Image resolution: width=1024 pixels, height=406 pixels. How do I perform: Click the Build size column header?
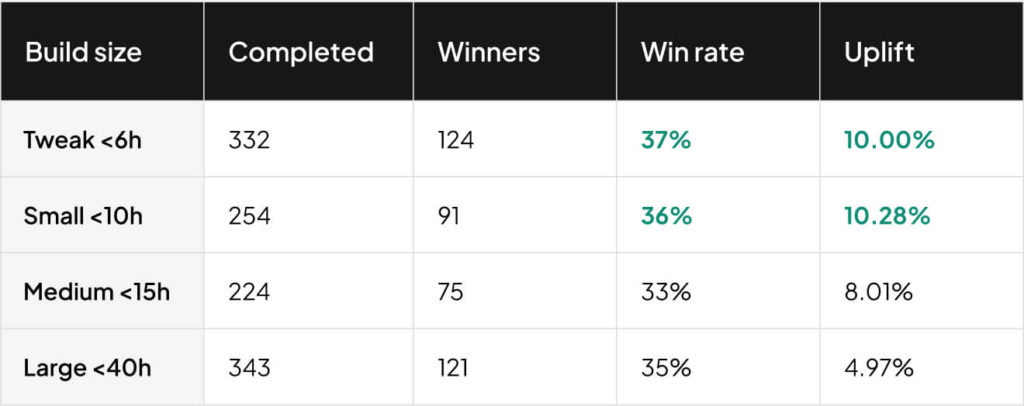coord(84,53)
